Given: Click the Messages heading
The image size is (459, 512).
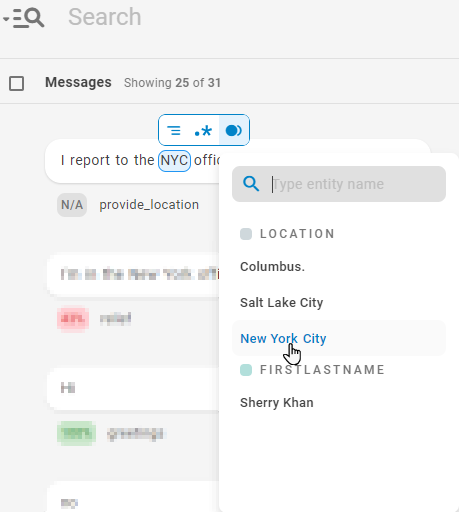Looking at the screenshot, I should 78,82.
